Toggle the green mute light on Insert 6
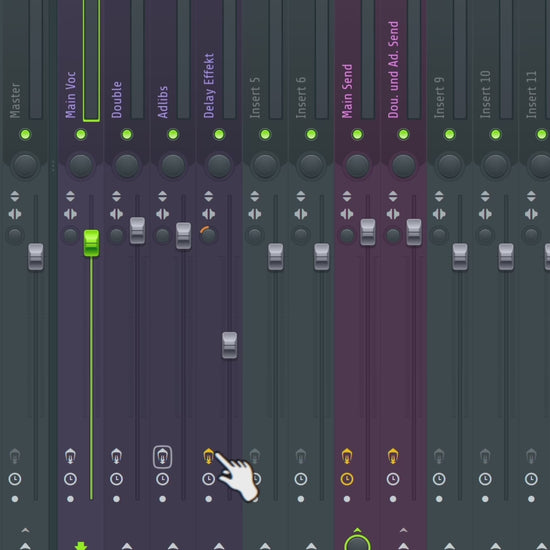The image size is (550, 550). pyautogui.click(x=311, y=134)
